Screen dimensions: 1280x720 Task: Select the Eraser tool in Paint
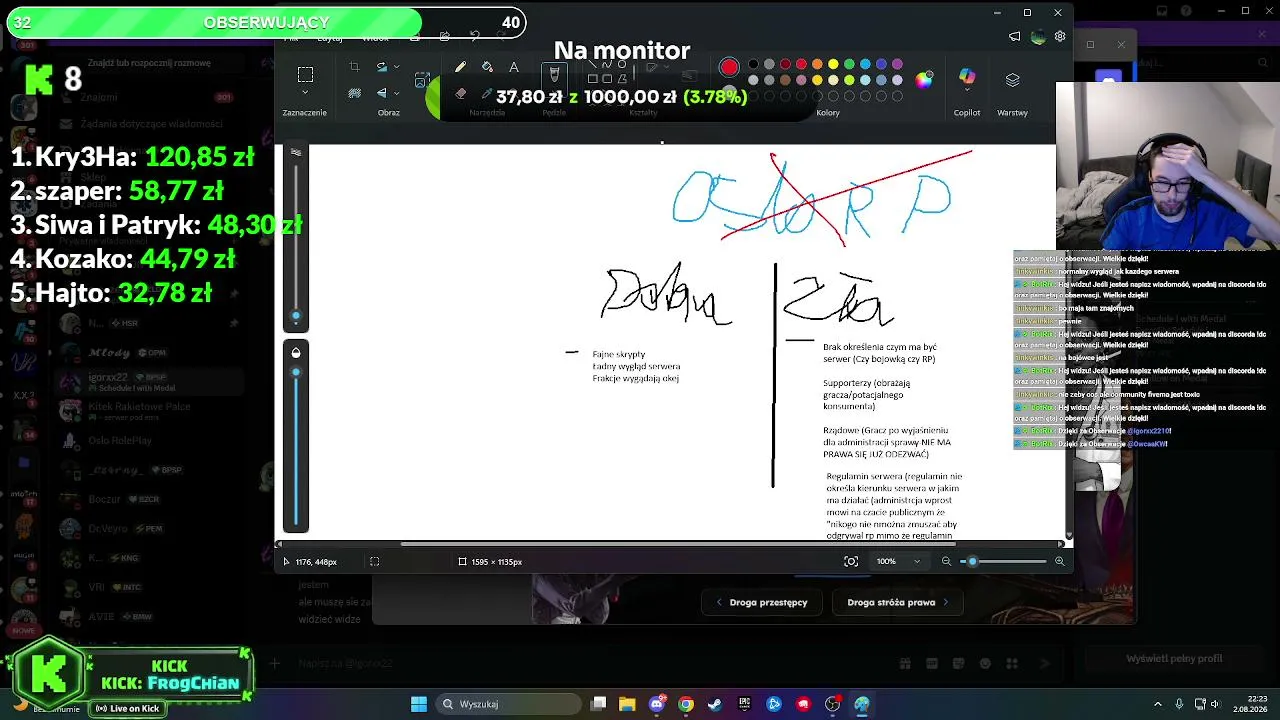(x=460, y=94)
